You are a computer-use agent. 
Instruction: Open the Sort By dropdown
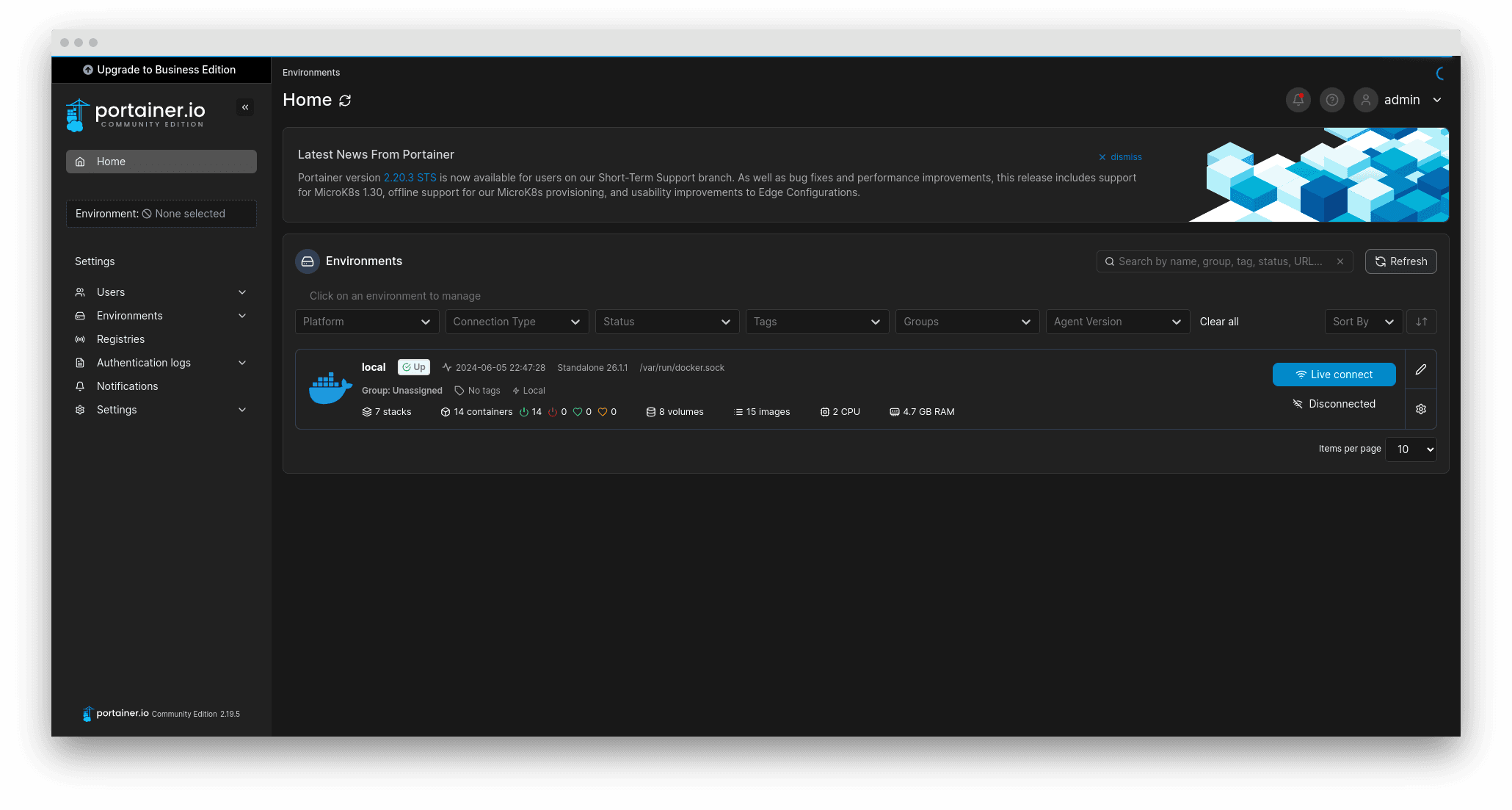coord(1364,322)
